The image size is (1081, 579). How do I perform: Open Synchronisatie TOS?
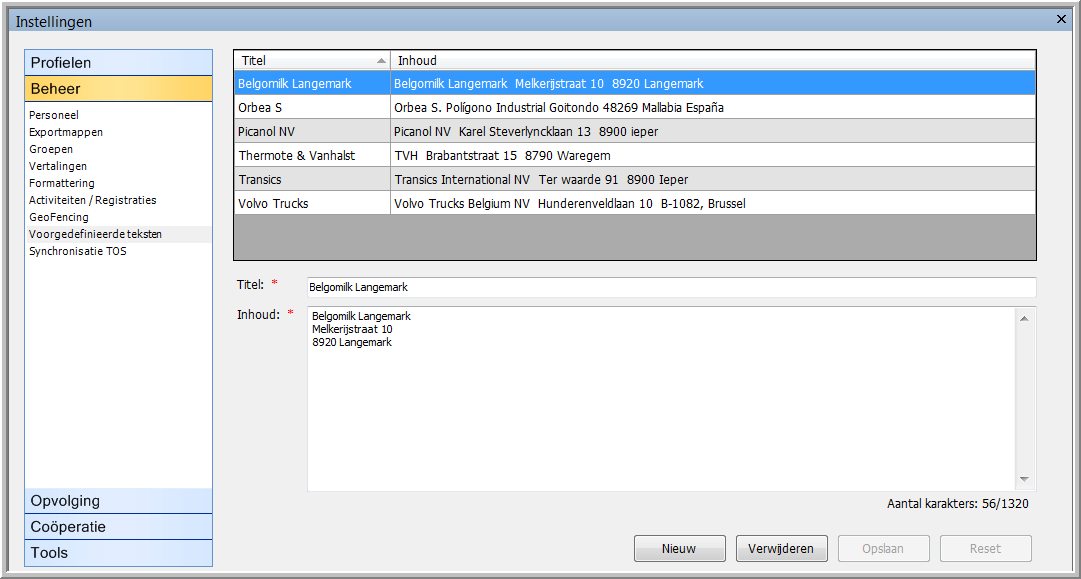[x=78, y=251]
